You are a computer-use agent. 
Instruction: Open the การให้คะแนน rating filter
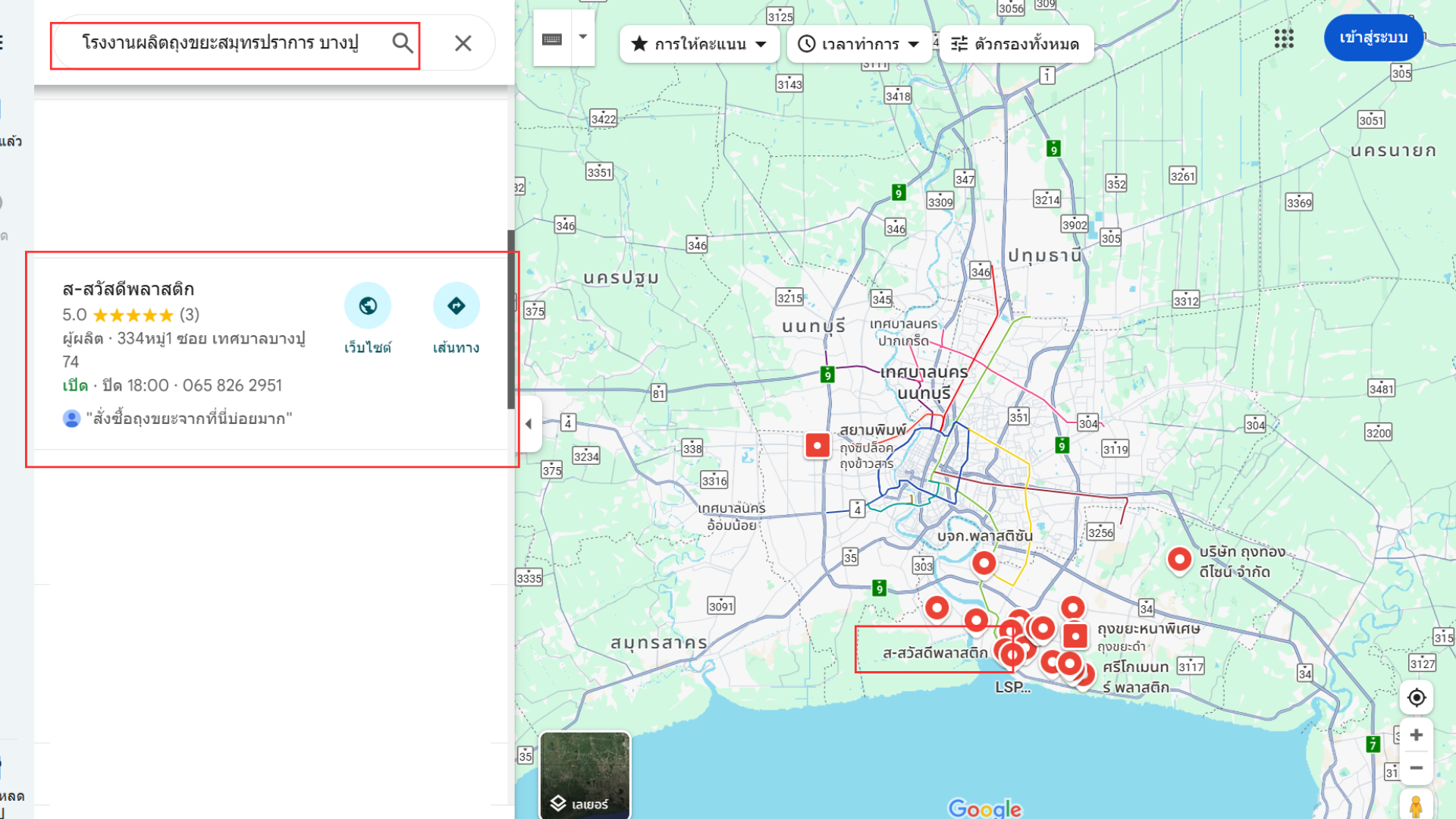(x=698, y=44)
